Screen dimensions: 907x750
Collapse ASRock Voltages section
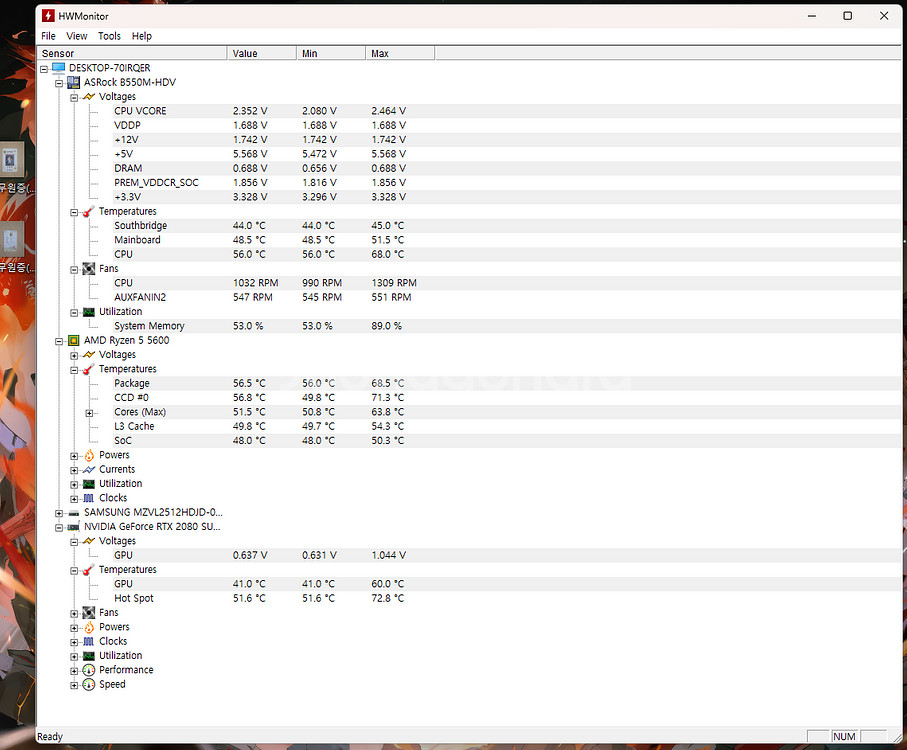(x=74, y=98)
